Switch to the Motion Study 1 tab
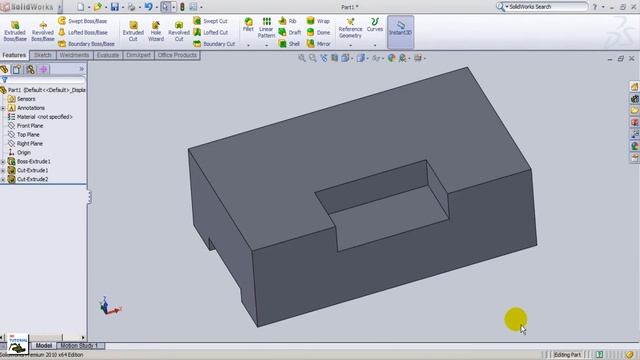The width and height of the screenshot is (640, 360). pyautogui.click(x=80, y=346)
